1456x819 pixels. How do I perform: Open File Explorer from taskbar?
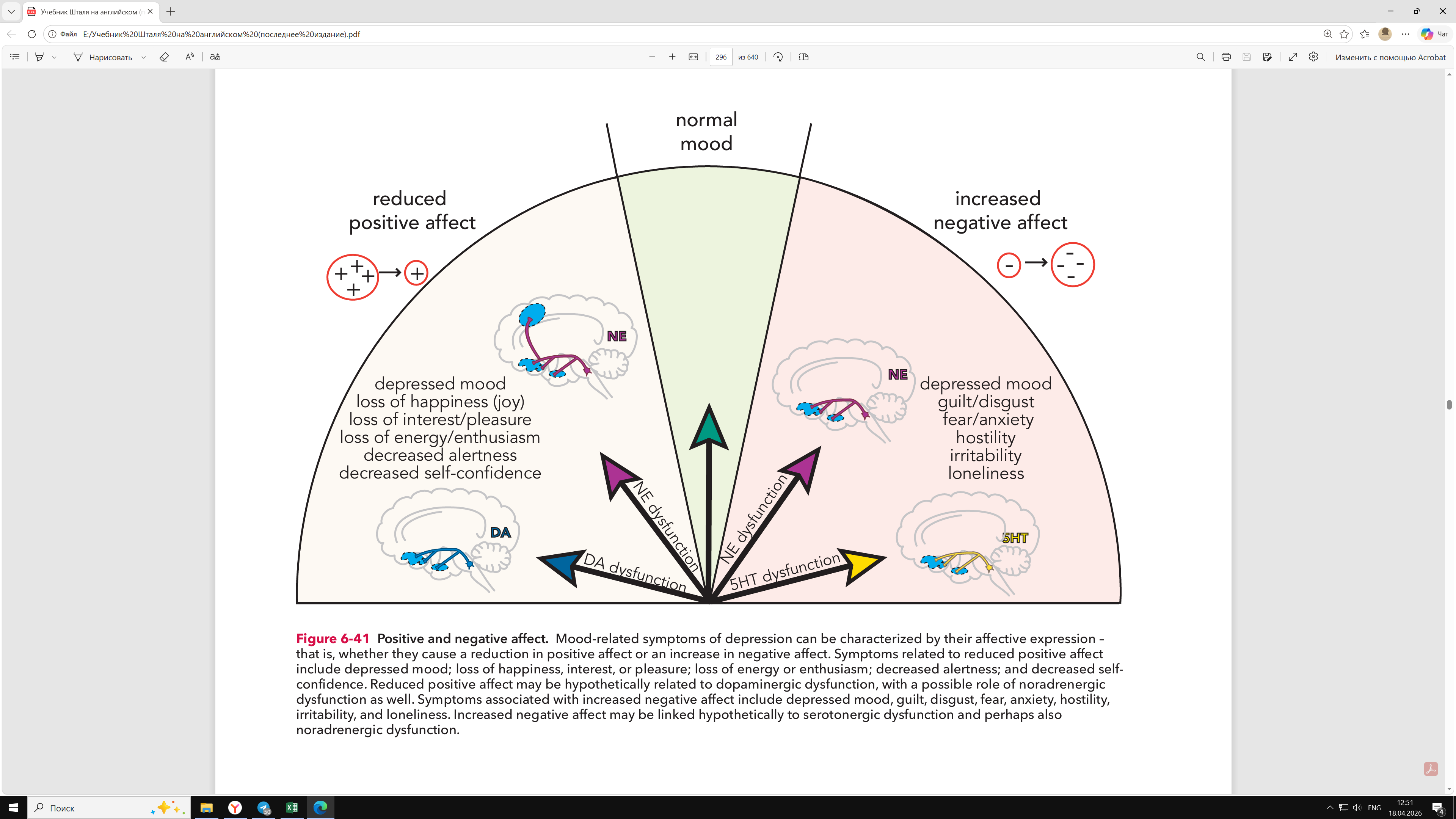pyautogui.click(x=206, y=808)
